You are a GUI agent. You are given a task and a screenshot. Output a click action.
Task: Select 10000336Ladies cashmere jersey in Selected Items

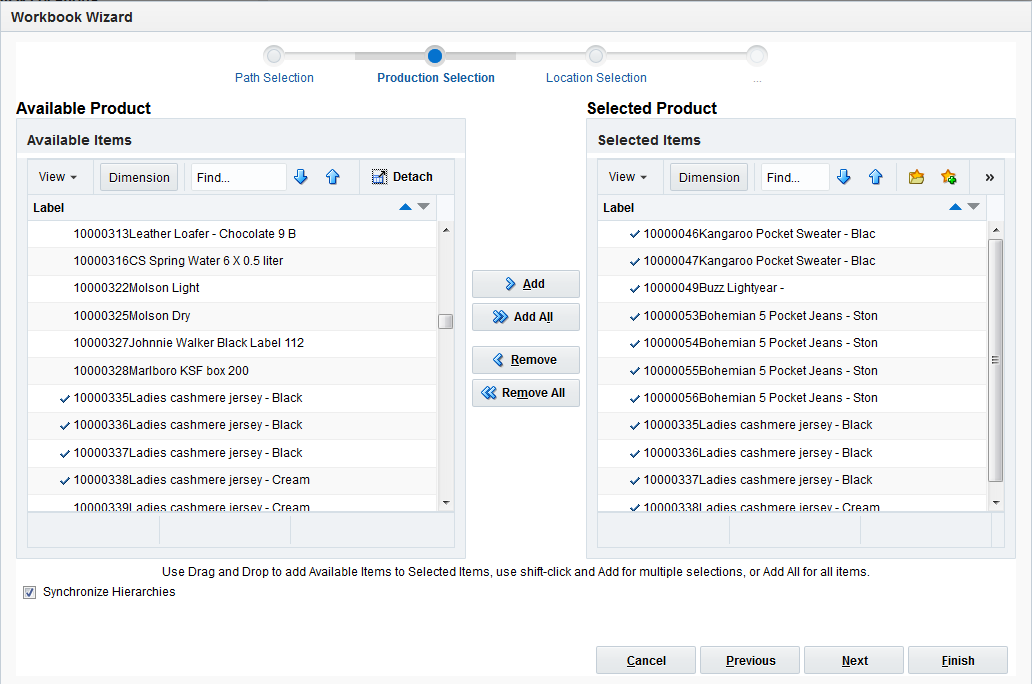(x=792, y=453)
